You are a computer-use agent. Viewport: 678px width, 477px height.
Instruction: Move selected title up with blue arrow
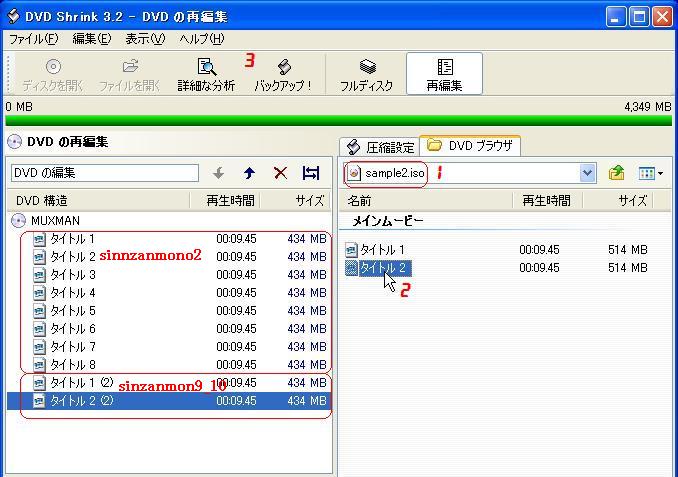[249, 173]
